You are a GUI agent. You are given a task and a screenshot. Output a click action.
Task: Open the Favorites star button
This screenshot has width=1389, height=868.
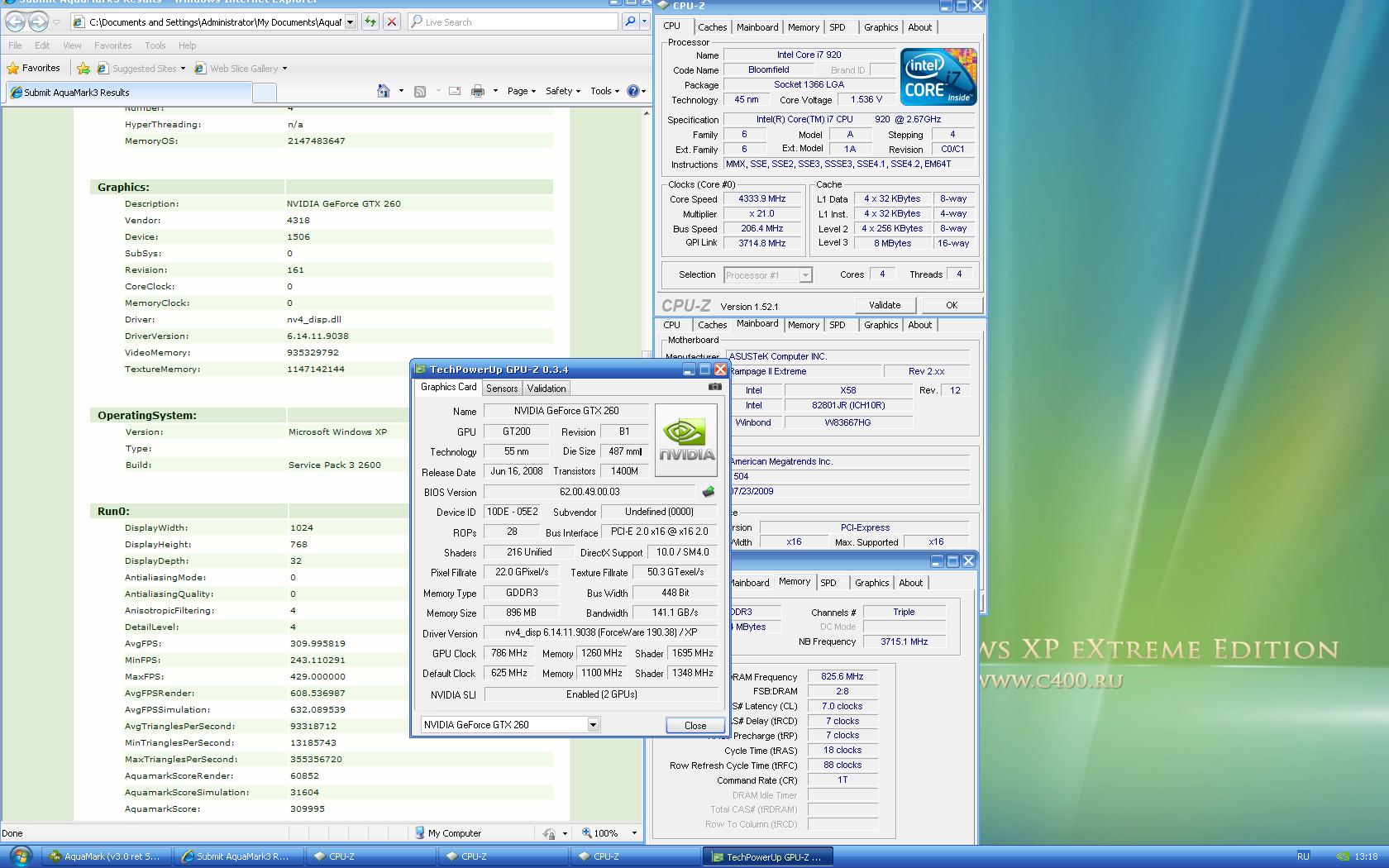[x=34, y=68]
